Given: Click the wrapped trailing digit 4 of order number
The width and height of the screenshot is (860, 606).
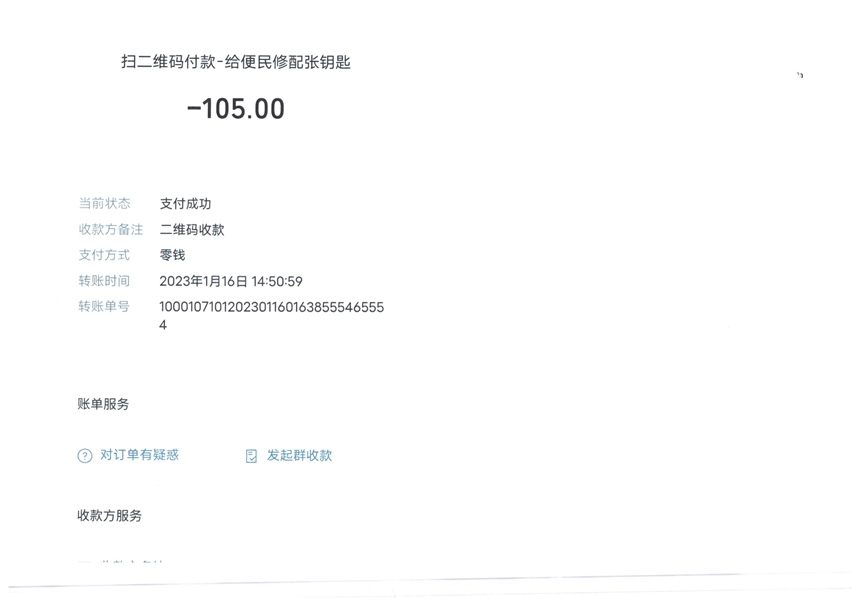Looking at the screenshot, I should pyautogui.click(x=163, y=325).
